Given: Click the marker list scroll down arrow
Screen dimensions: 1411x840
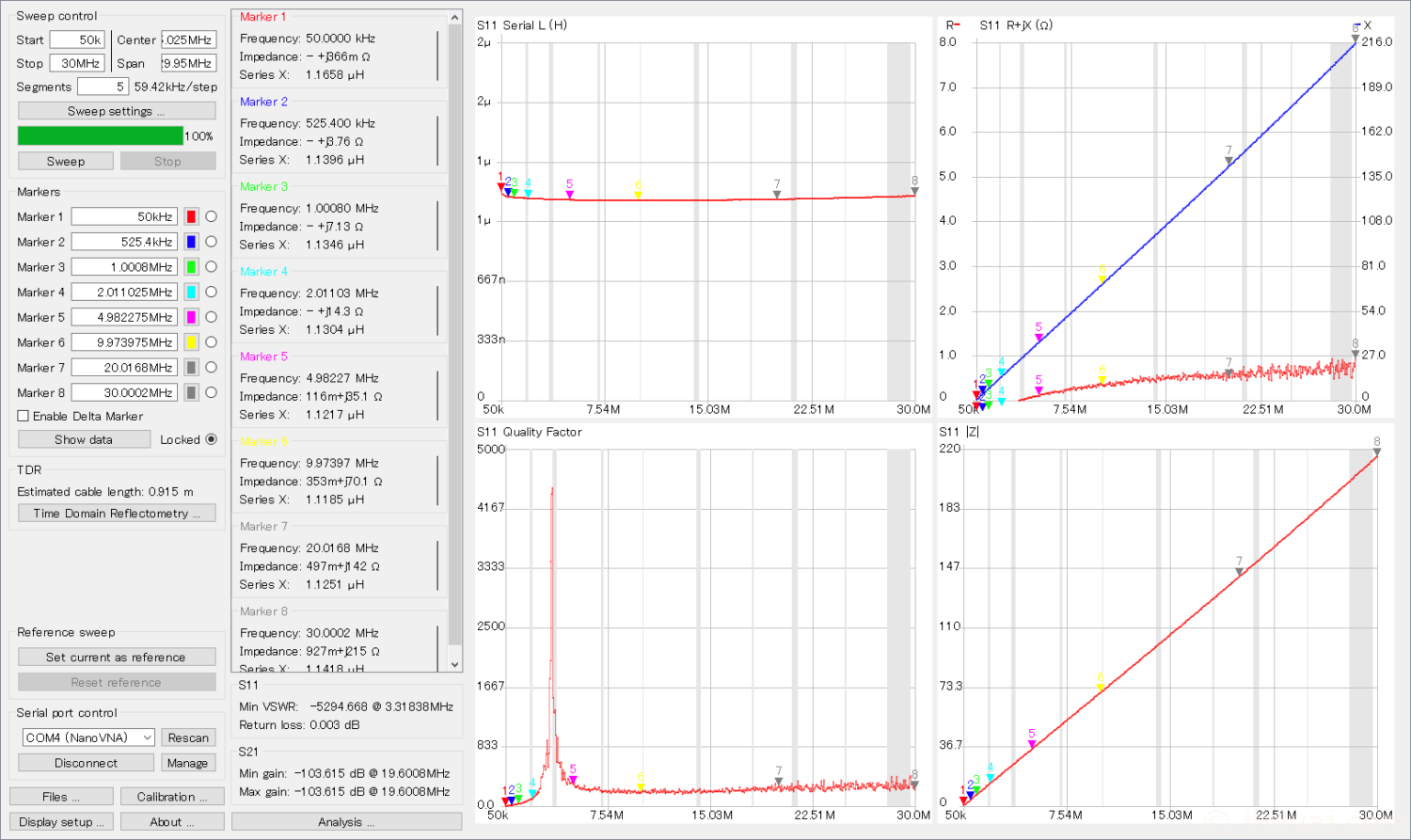Looking at the screenshot, I should 455,664.
